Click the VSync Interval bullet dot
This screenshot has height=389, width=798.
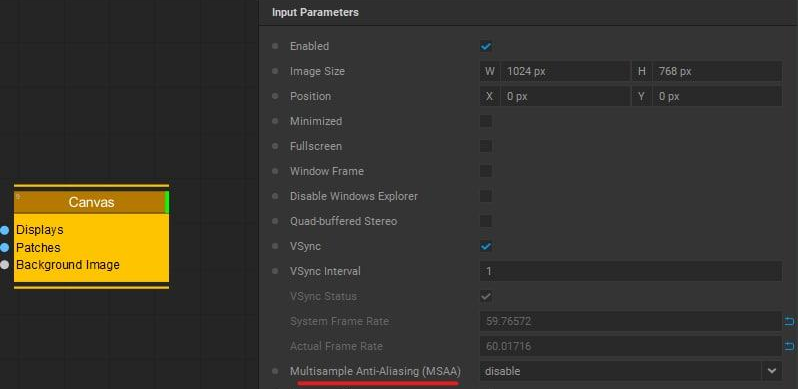(275, 271)
